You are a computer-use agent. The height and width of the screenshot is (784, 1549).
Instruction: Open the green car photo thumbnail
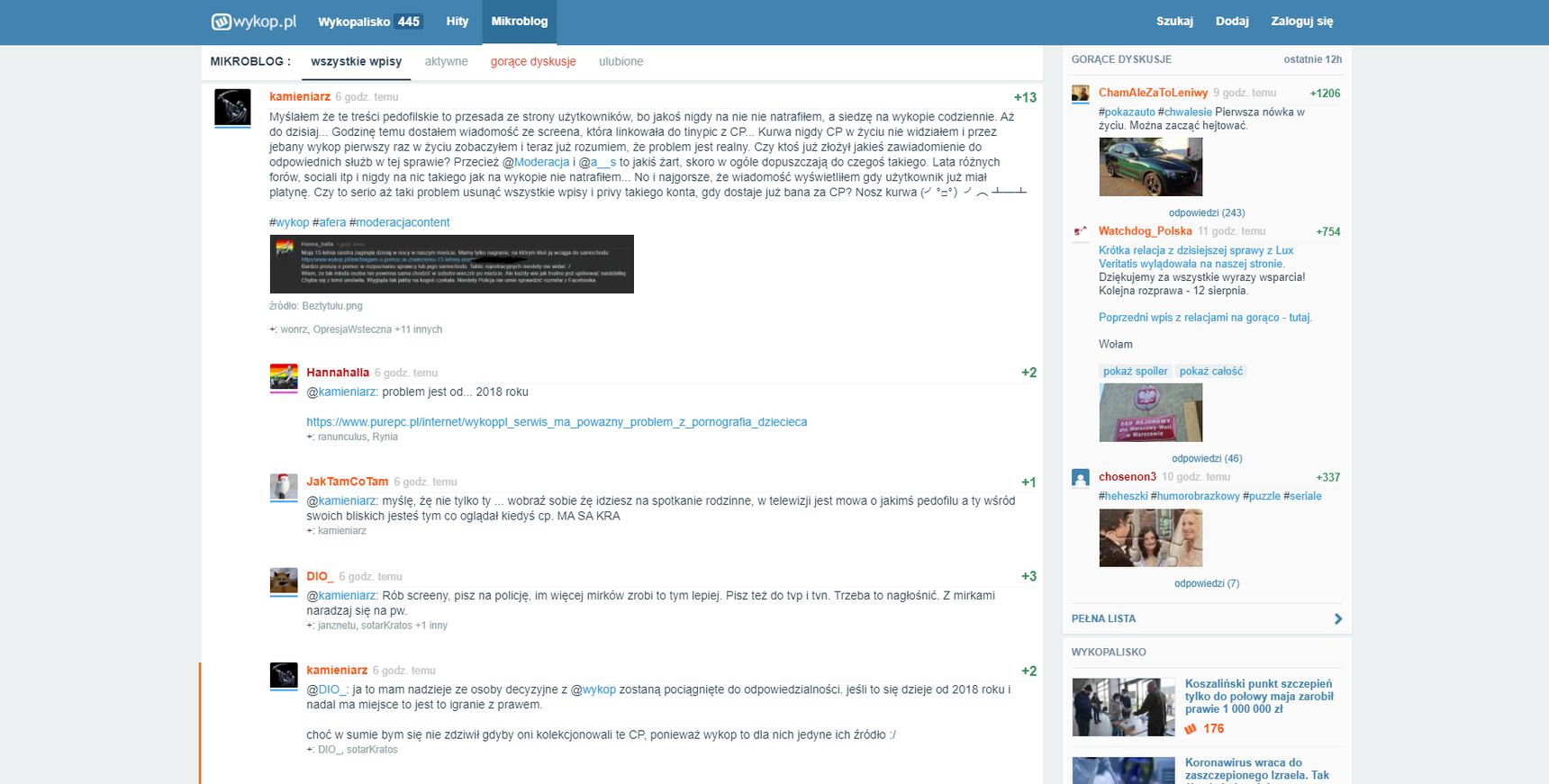point(1151,167)
